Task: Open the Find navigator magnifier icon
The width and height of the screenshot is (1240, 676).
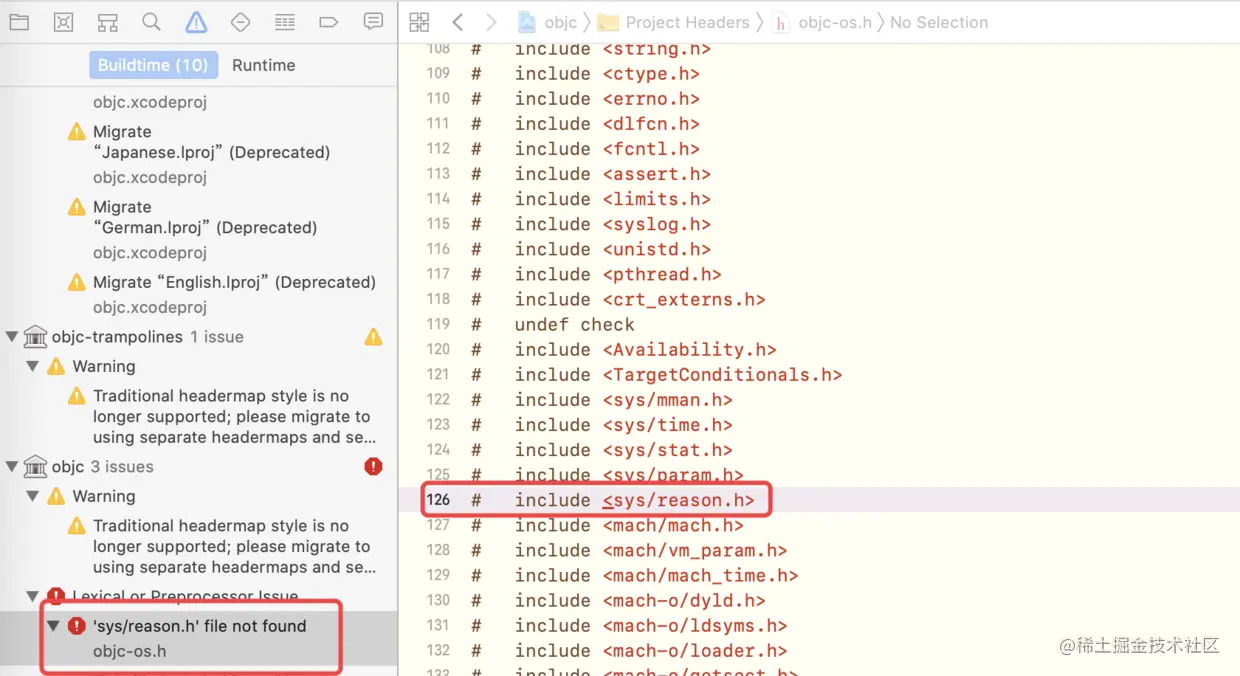Action: click(x=151, y=22)
